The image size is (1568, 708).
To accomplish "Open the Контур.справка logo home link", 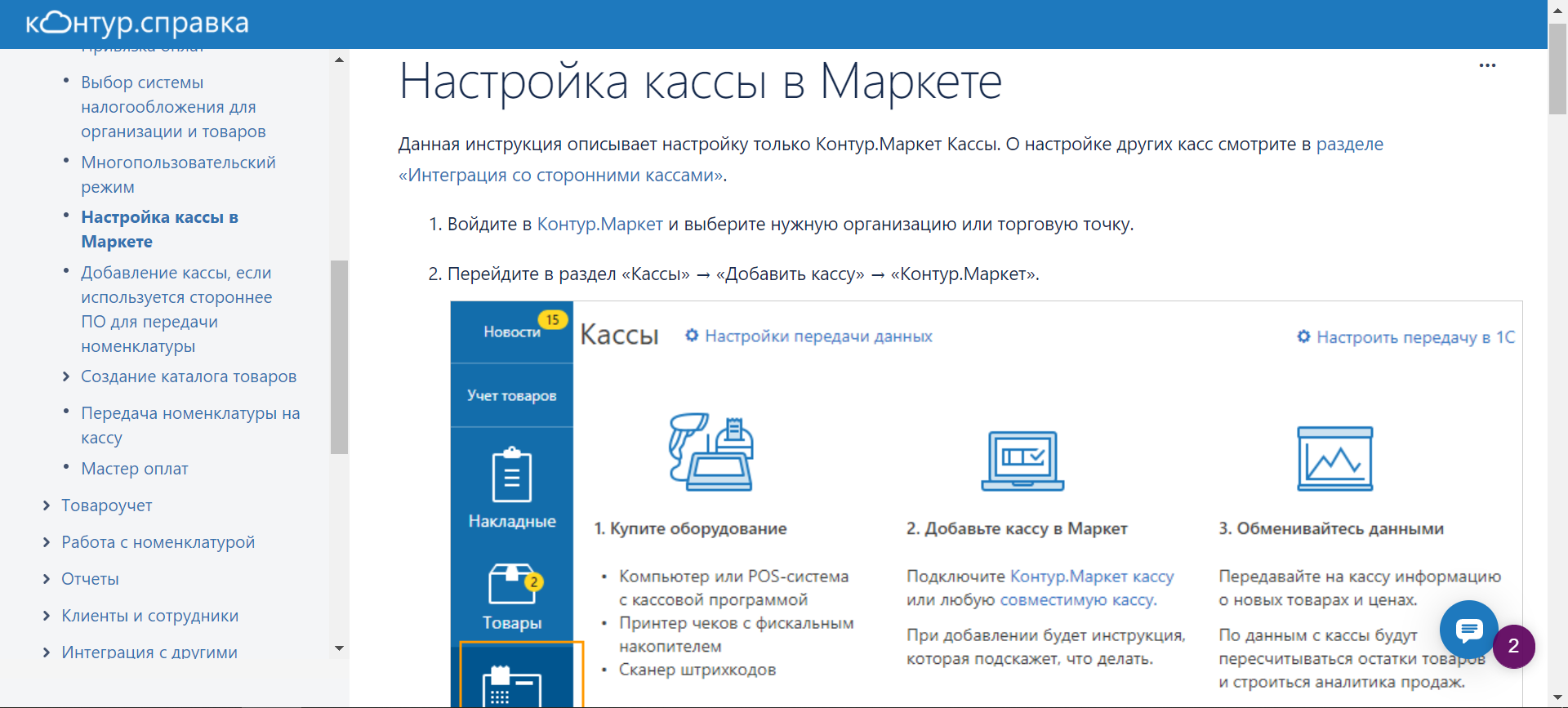I will coord(137,24).
